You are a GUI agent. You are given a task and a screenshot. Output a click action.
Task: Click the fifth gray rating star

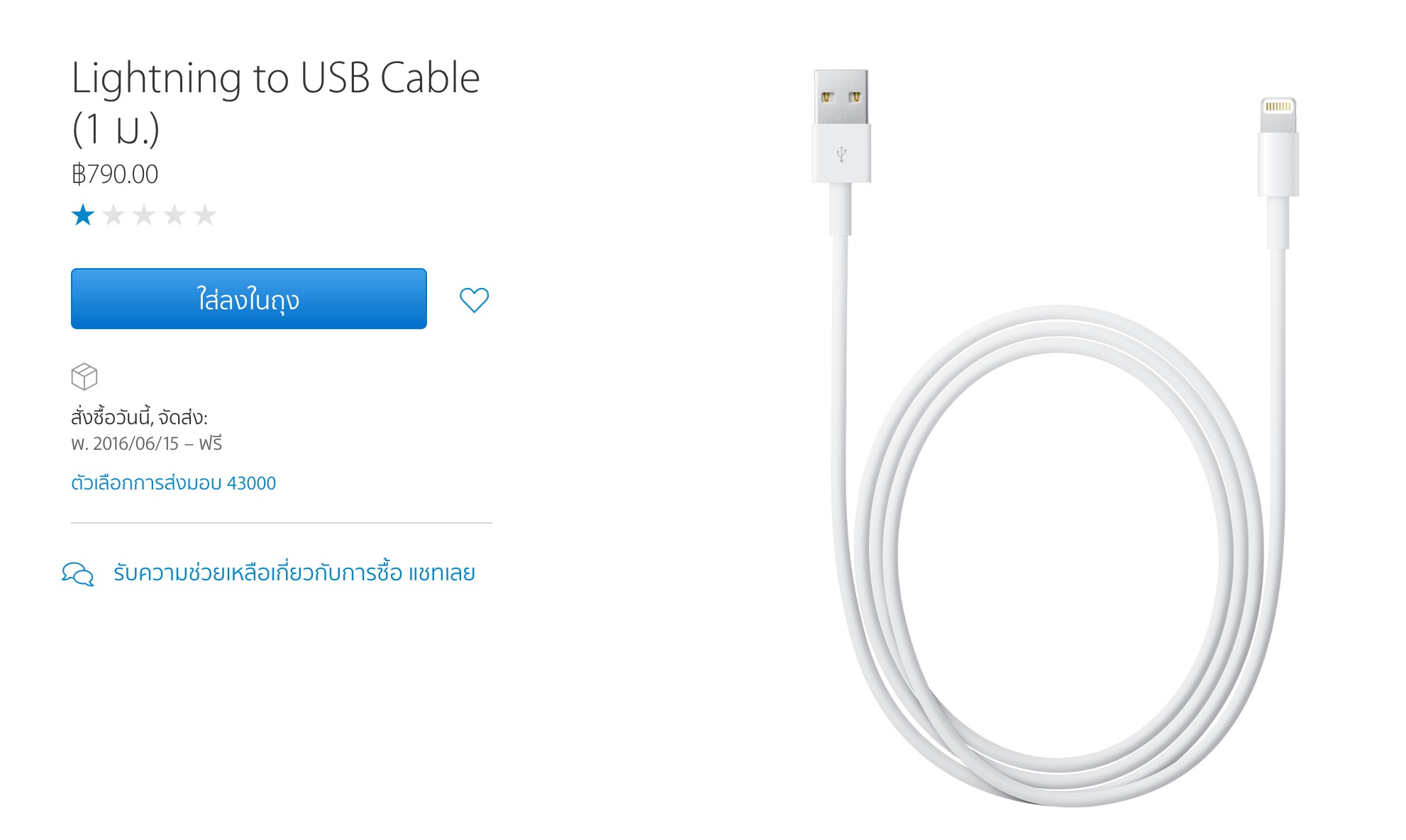coord(205,214)
